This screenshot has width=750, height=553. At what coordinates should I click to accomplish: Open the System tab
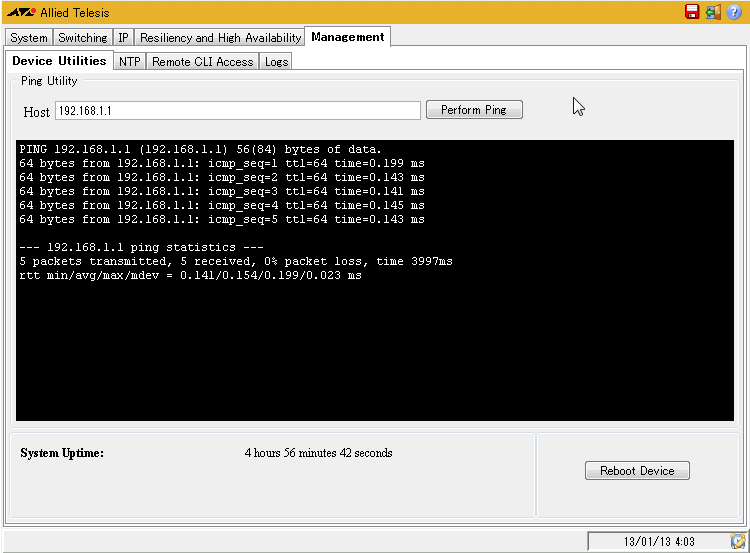click(x=29, y=37)
